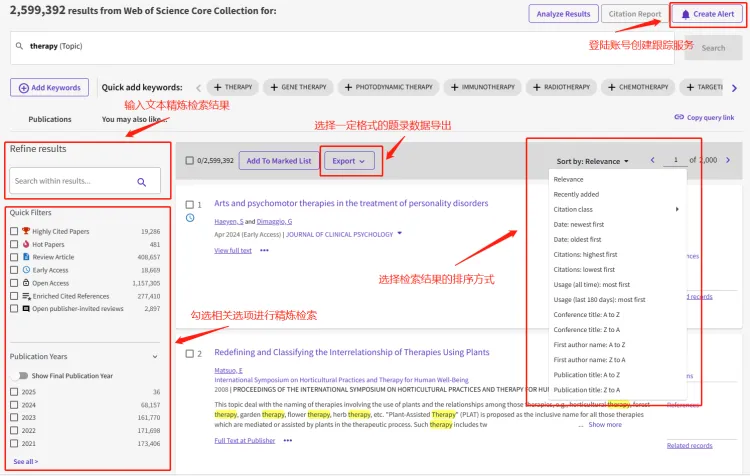
Task: Toggle Show Final Publication Year switch
Action: (x=19, y=376)
